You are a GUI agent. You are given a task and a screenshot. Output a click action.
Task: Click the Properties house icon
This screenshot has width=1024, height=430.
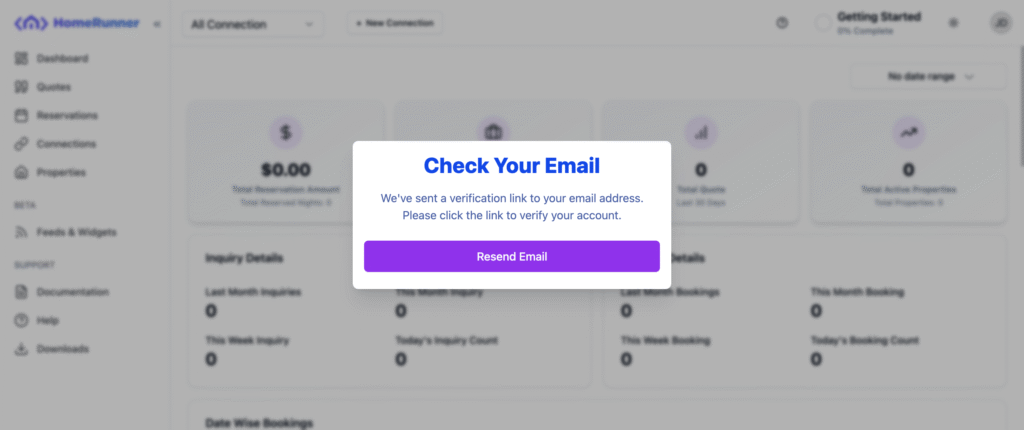(21, 173)
